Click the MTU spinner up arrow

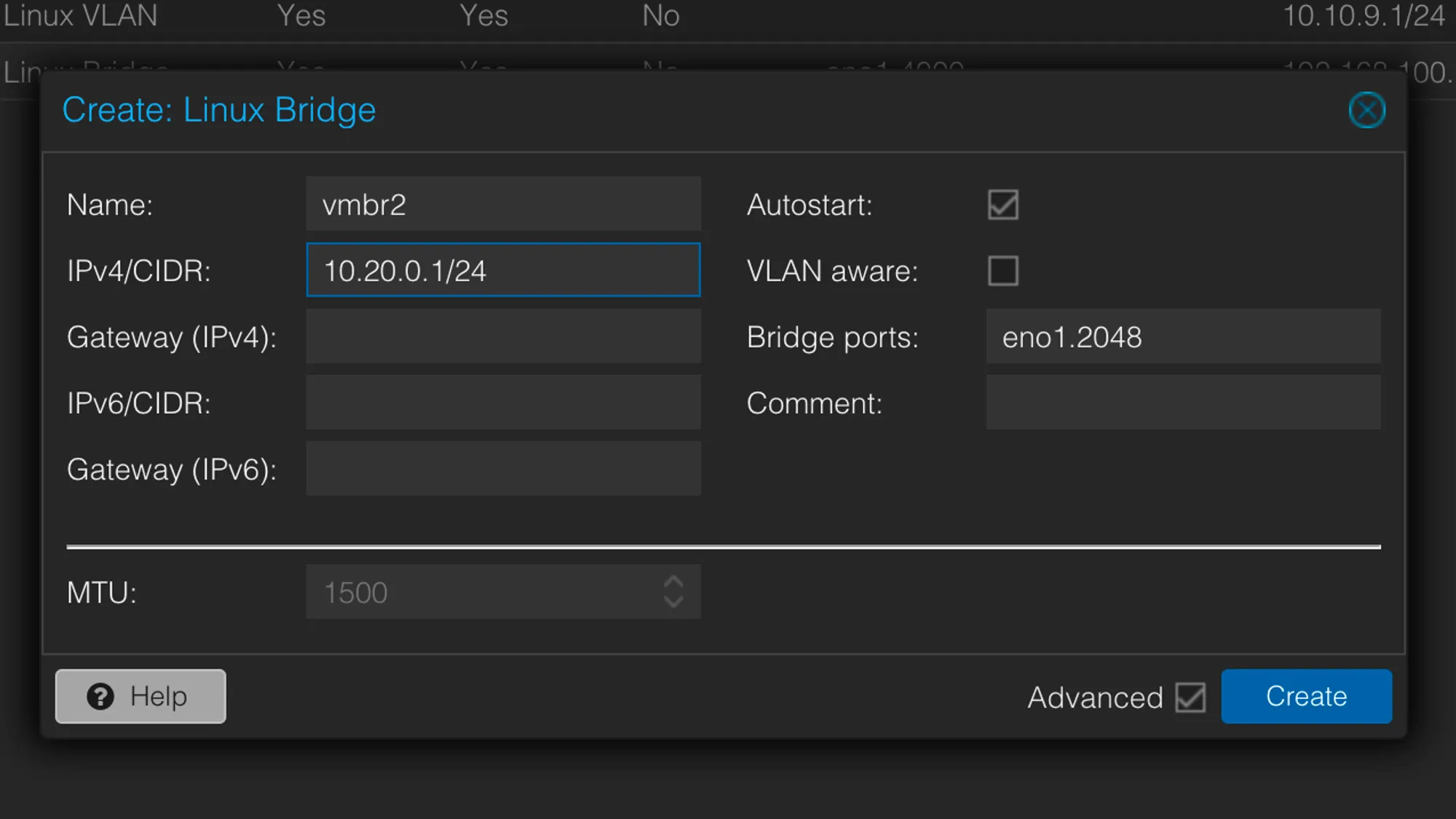673,582
